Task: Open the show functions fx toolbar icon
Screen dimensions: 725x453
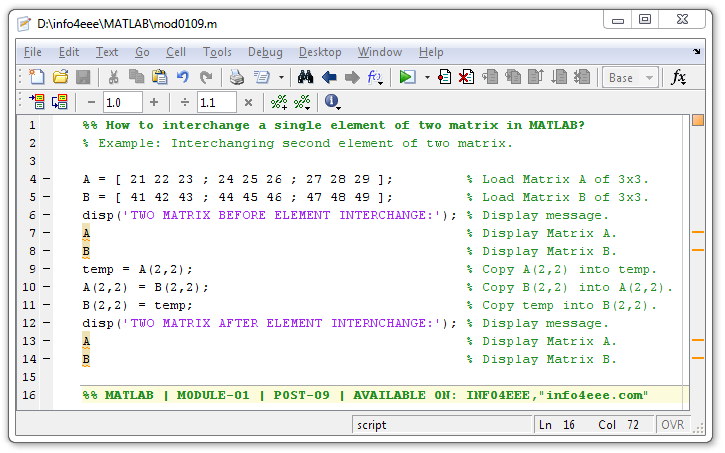Action: coord(375,77)
